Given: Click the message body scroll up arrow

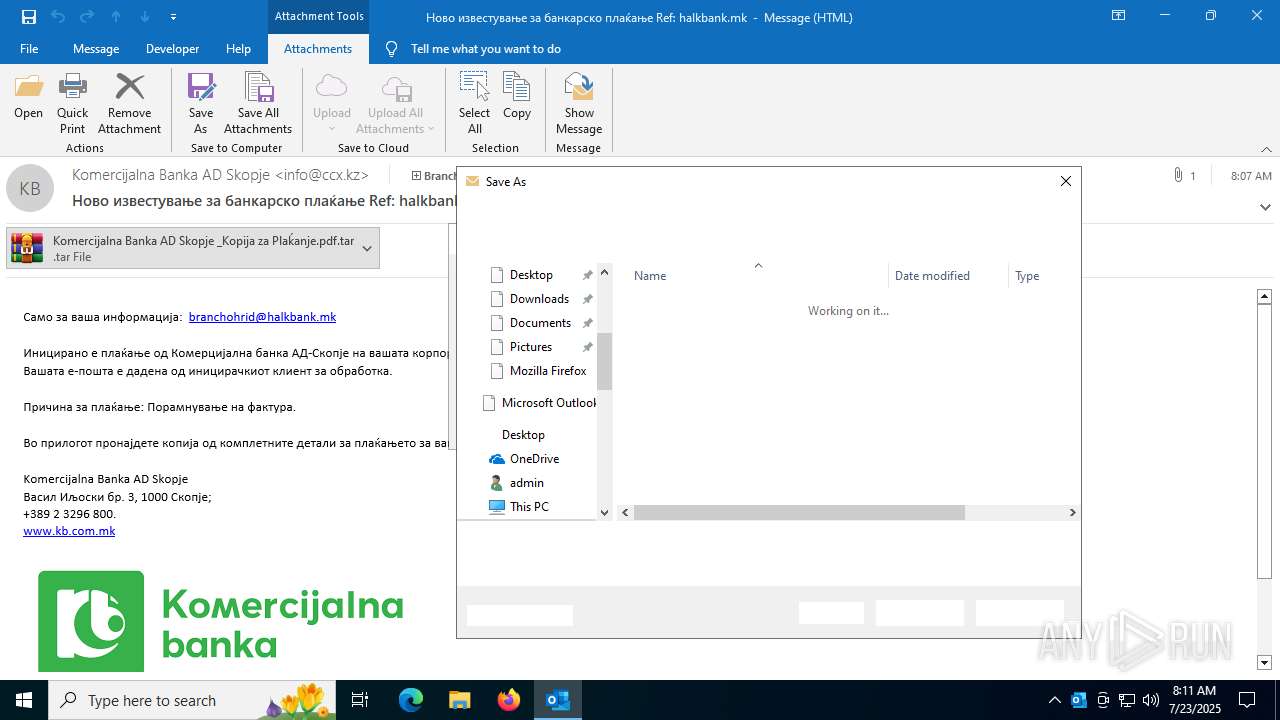Looking at the screenshot, I should click(1264, 296).
